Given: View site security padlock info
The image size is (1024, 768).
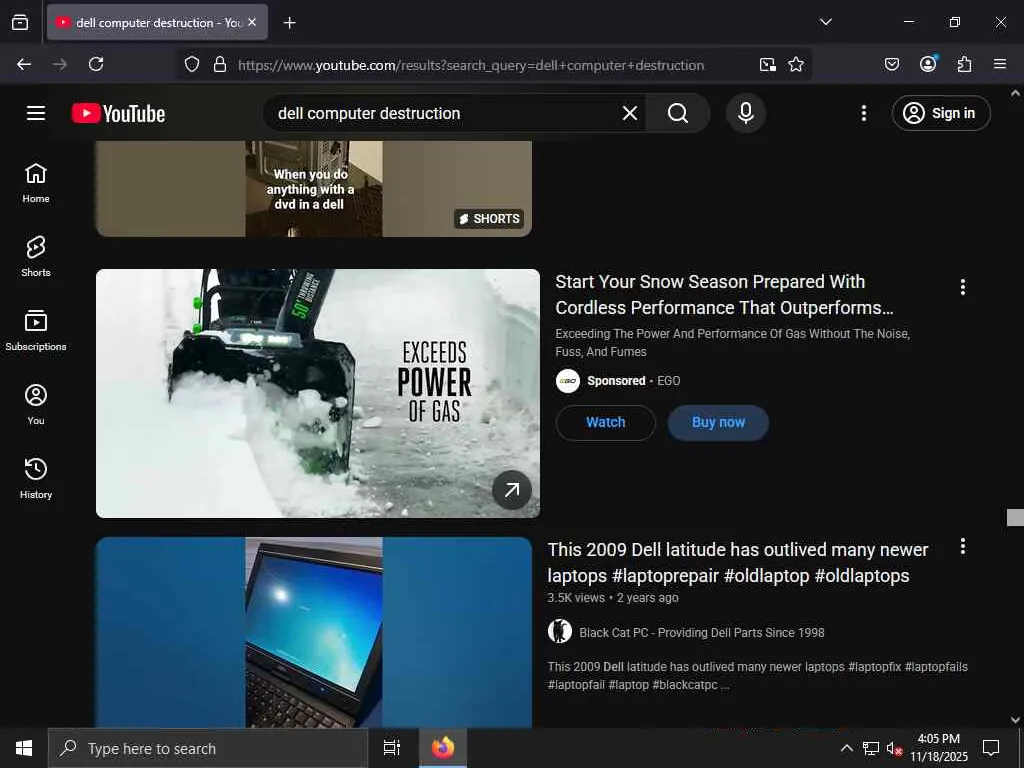Looking at the screenshot, I should (x=220, y=64).
